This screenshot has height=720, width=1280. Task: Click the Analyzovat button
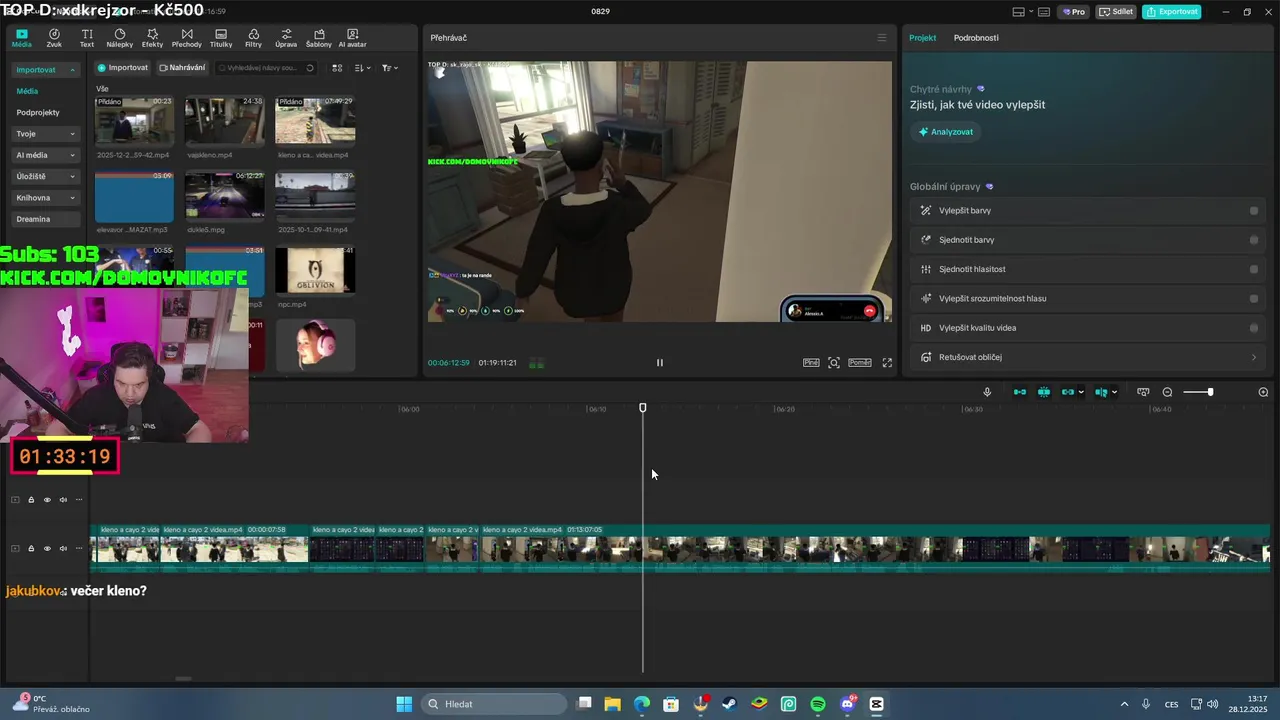click(946, 132)
